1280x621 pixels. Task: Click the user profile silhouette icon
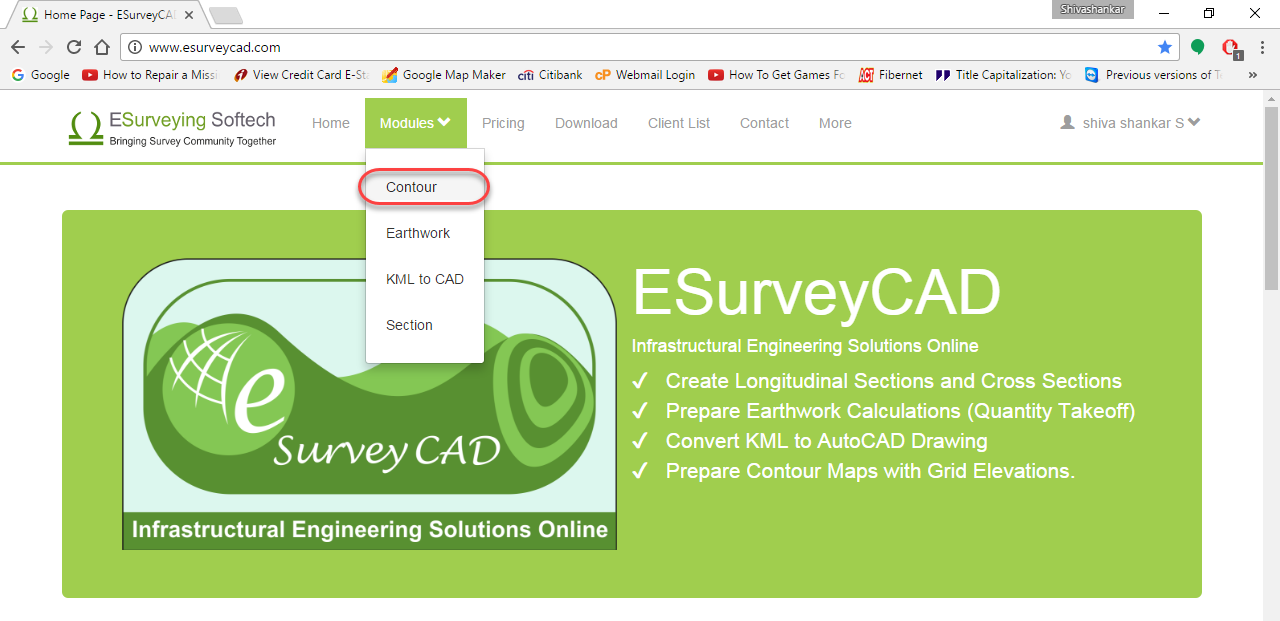coord(1068,122)
